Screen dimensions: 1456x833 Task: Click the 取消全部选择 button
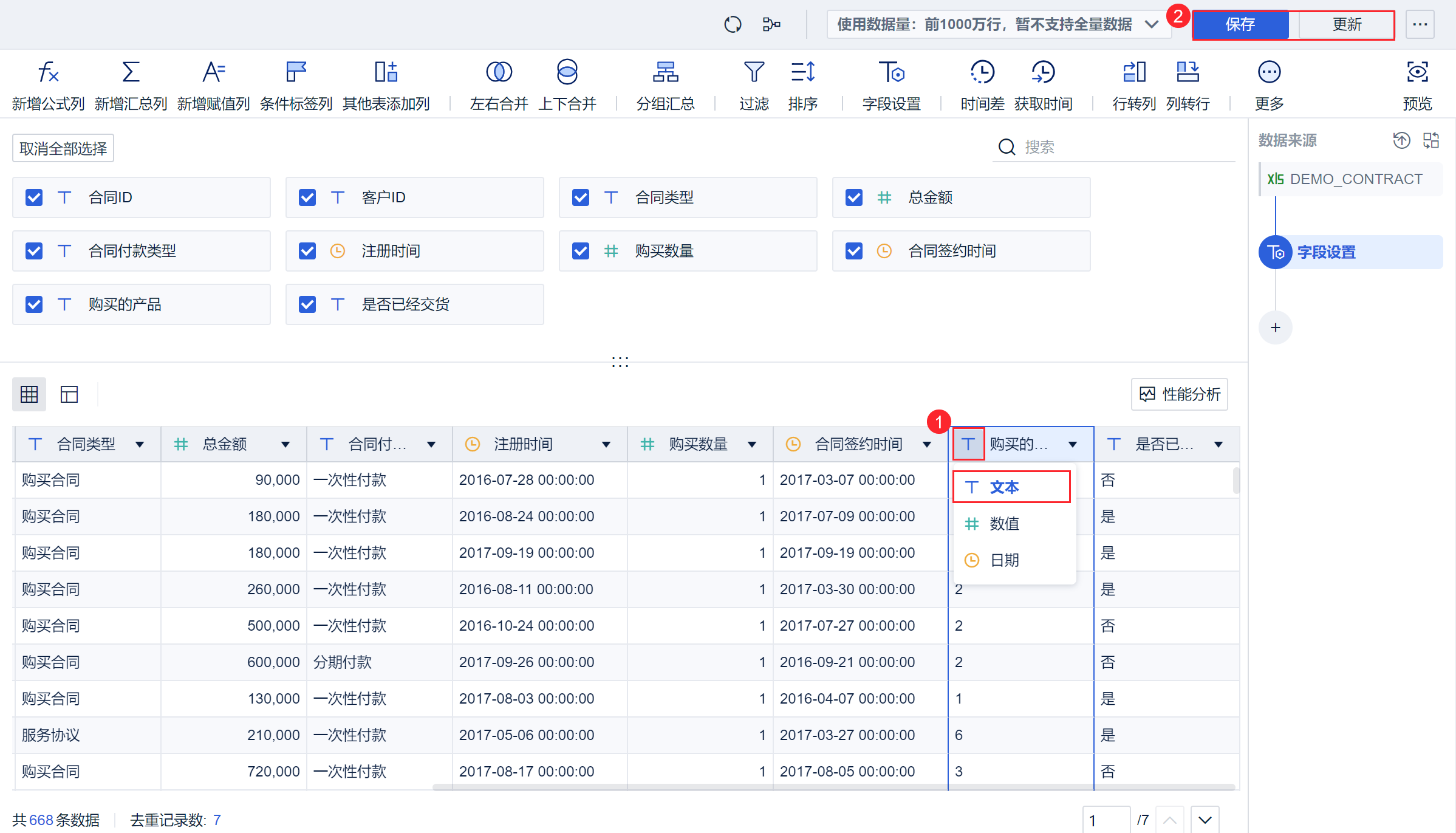click(x=63, y=149)
